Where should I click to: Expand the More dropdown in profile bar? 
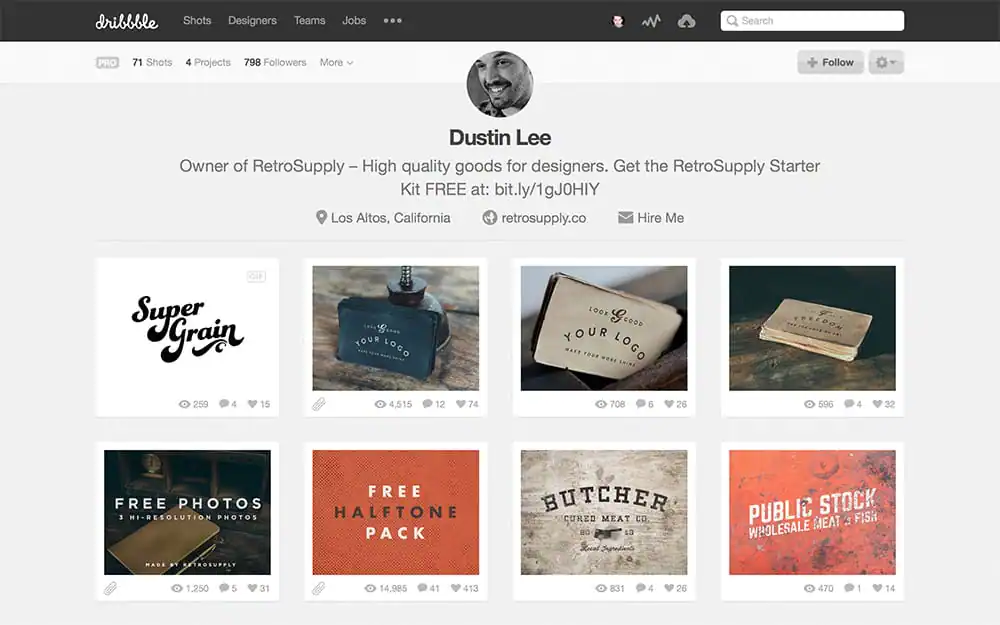pyautogui.click(x=336, y=62)
